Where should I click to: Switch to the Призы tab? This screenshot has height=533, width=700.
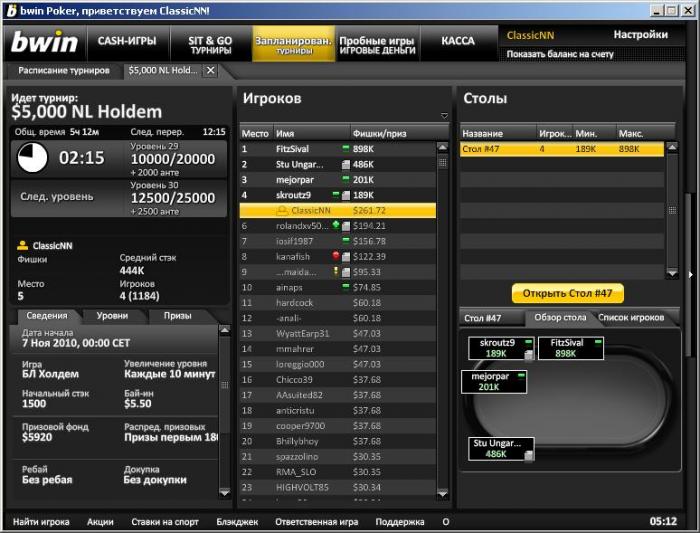[177, 316]
